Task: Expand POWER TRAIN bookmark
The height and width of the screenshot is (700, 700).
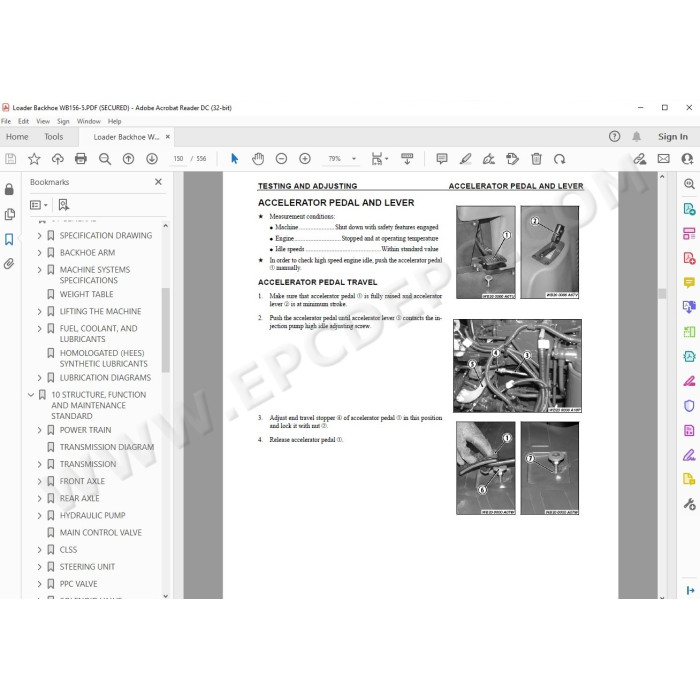Action: [39, 430]
